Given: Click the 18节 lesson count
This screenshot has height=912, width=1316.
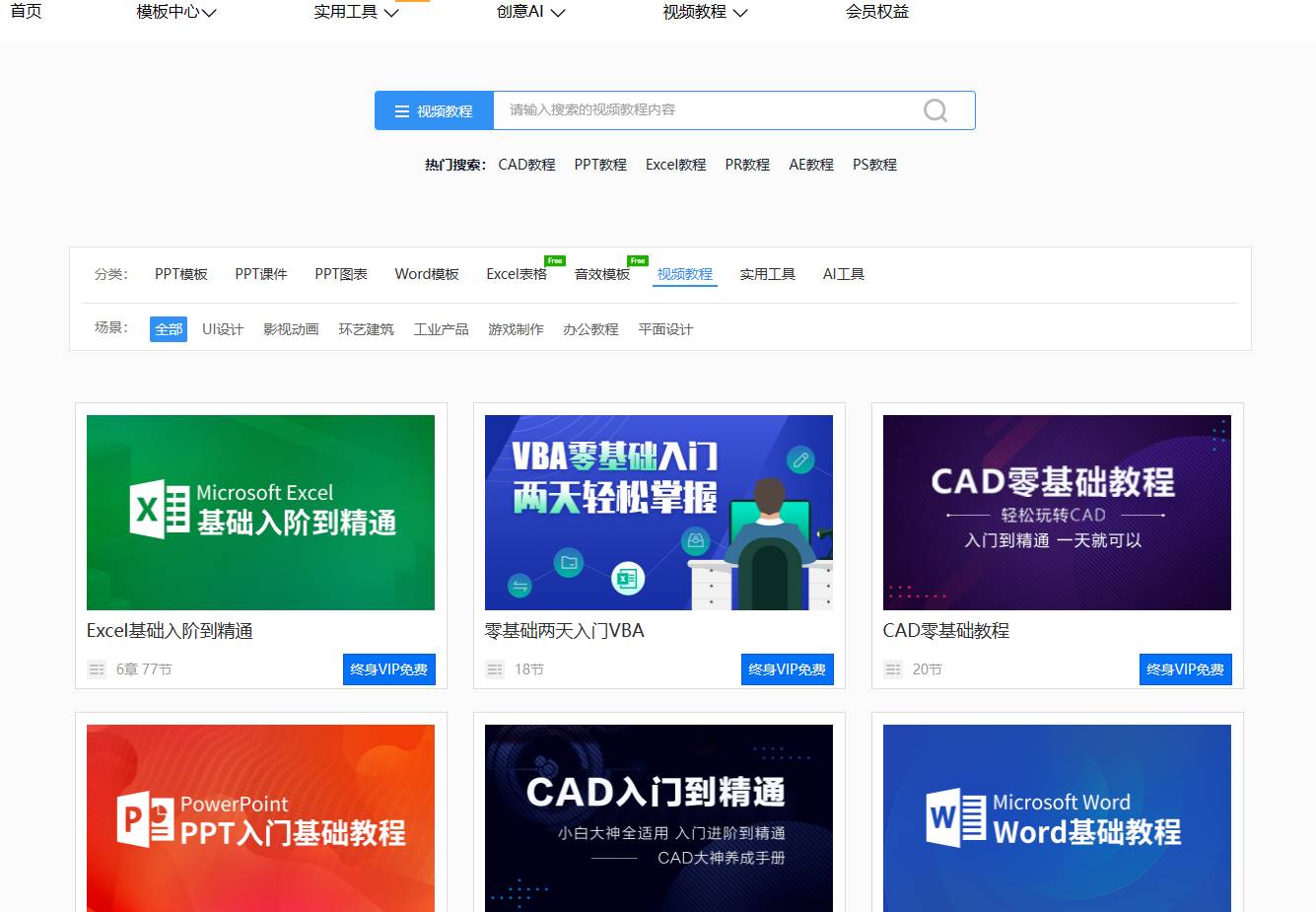Looking at the screenshot, I should (529, 669).
